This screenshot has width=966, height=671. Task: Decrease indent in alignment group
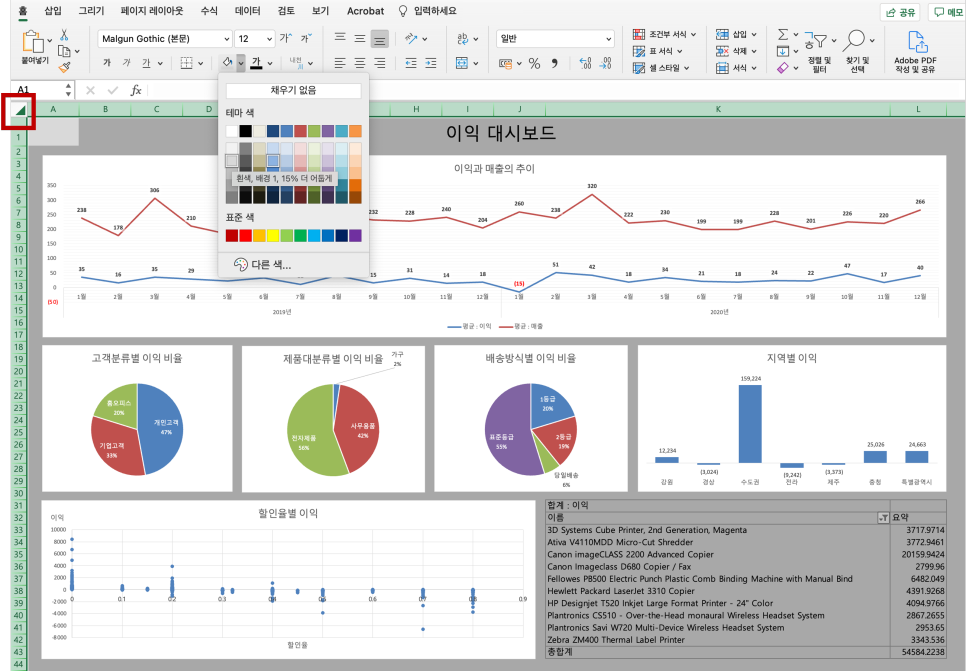(x=411, y=62)
